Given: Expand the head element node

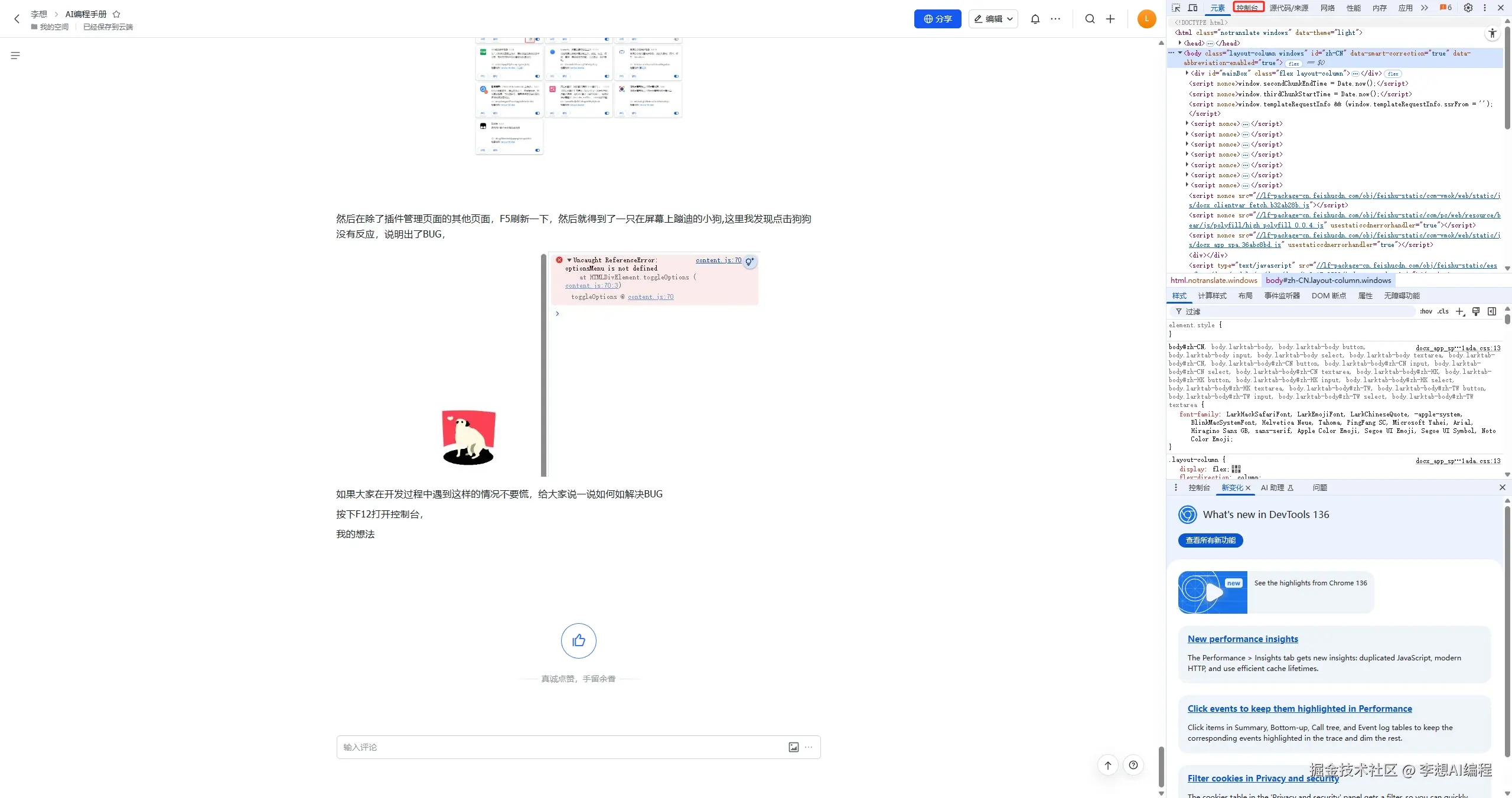Looking at the screenshot, I should tap(1180, 43).
